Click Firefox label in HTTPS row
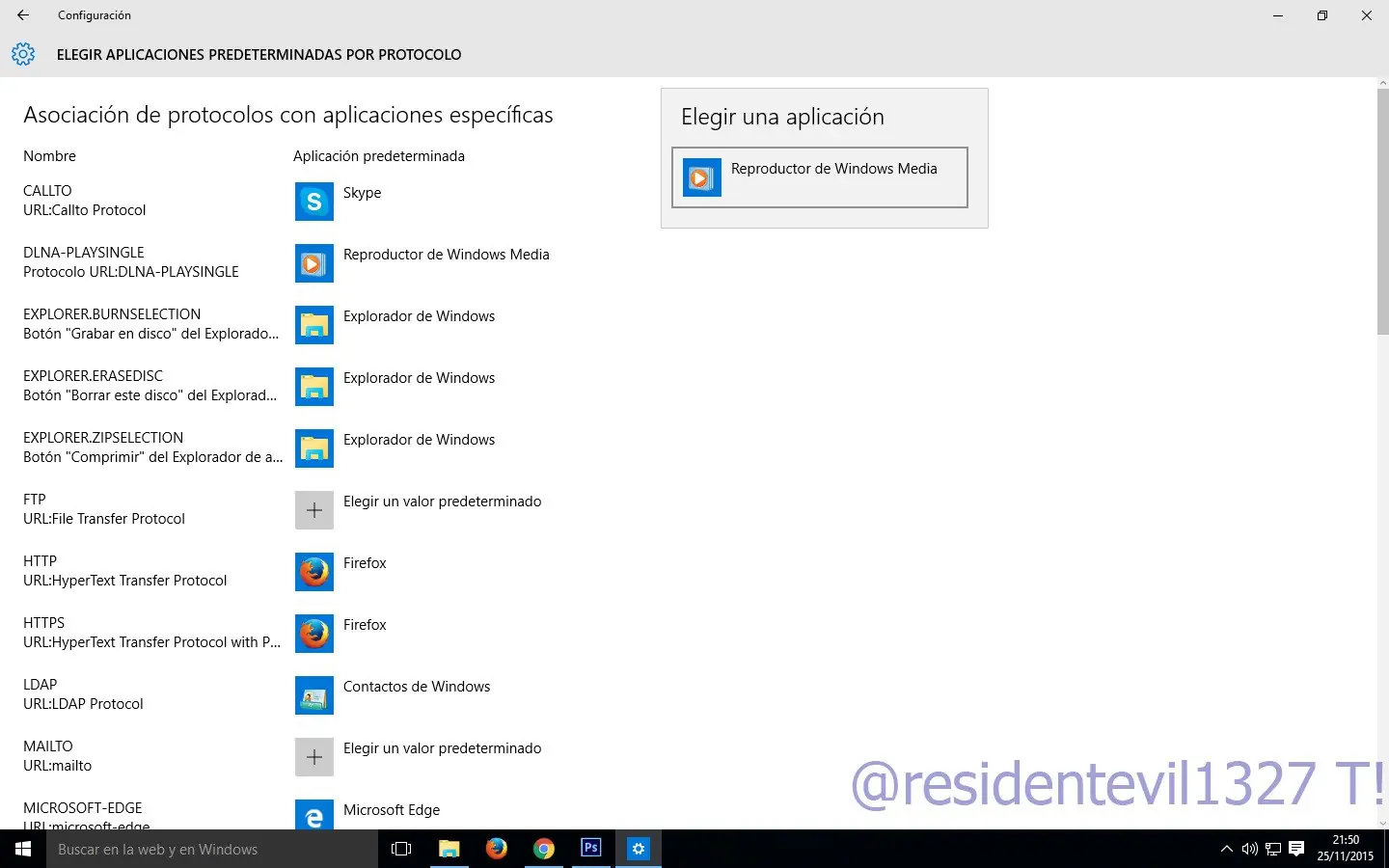This screenshot has height=868, width=1389. pyautogui.click(x=365, y=625)
